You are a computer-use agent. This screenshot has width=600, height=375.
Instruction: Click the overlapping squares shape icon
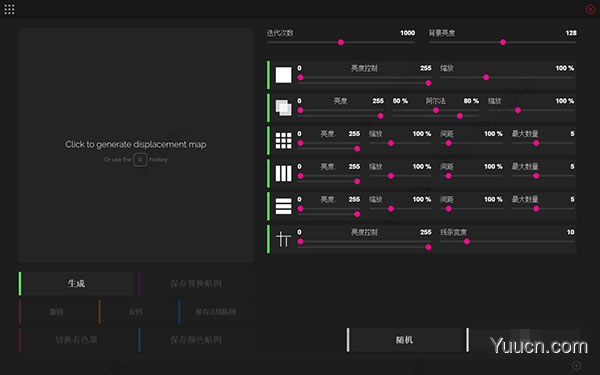(284, 108)
